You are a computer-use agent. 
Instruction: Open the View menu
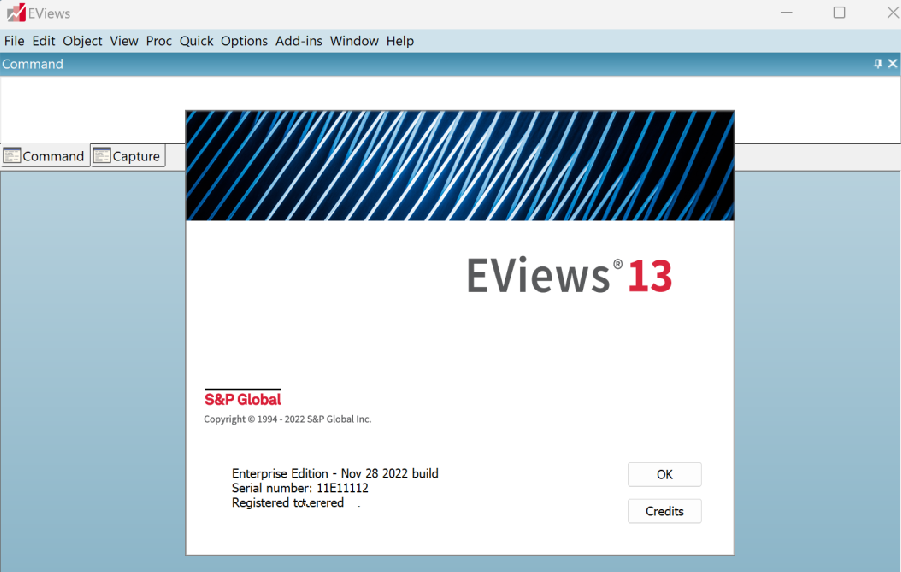pos(124,41)
